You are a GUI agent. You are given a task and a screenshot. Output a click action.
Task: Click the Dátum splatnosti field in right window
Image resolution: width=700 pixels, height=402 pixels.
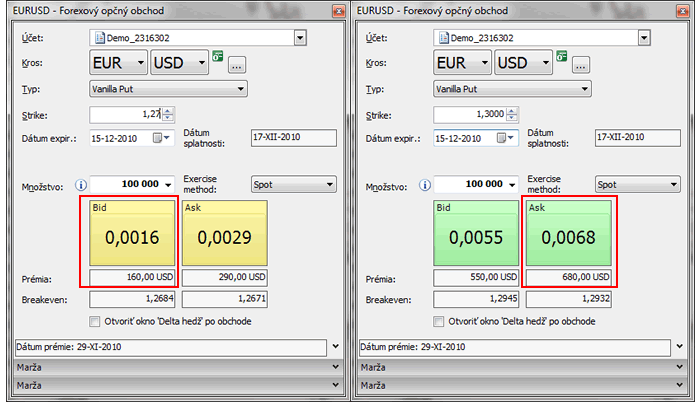pyautogui.click(x=638, y=138)
